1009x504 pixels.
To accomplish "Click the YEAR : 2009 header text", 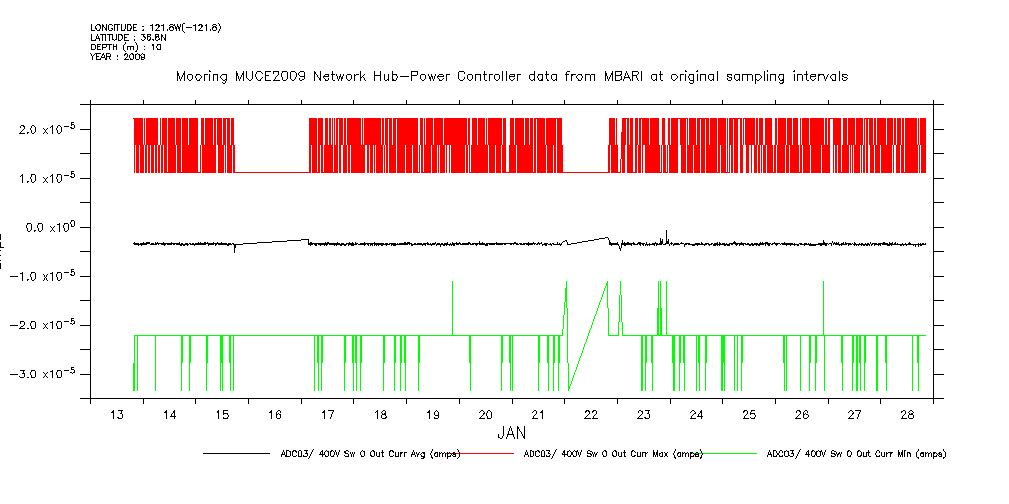I will pos(118,57).
